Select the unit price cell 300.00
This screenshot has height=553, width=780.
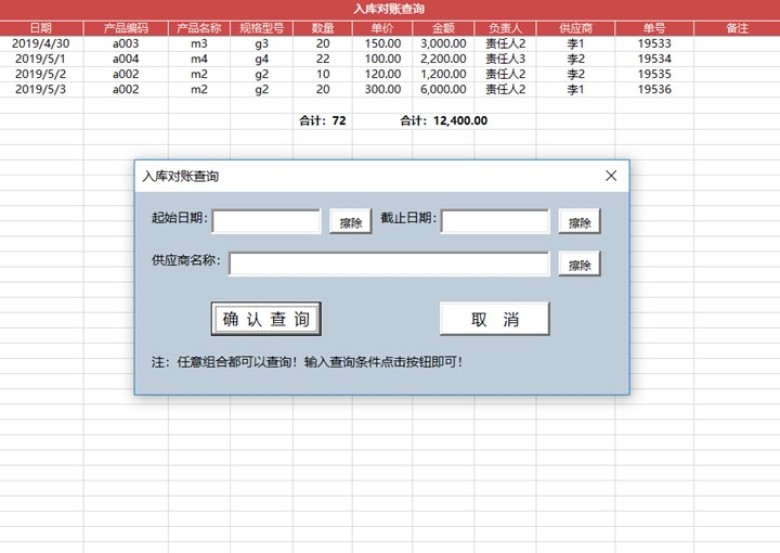pyautogui.click(x=383, y=90)
